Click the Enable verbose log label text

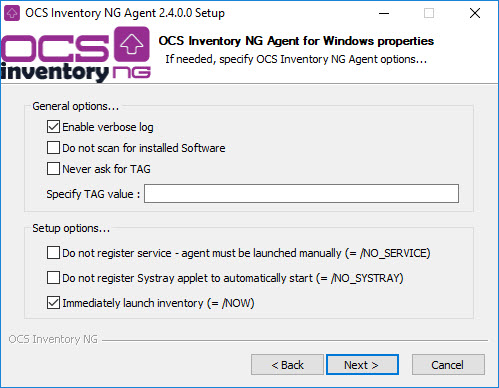point(108,127)
